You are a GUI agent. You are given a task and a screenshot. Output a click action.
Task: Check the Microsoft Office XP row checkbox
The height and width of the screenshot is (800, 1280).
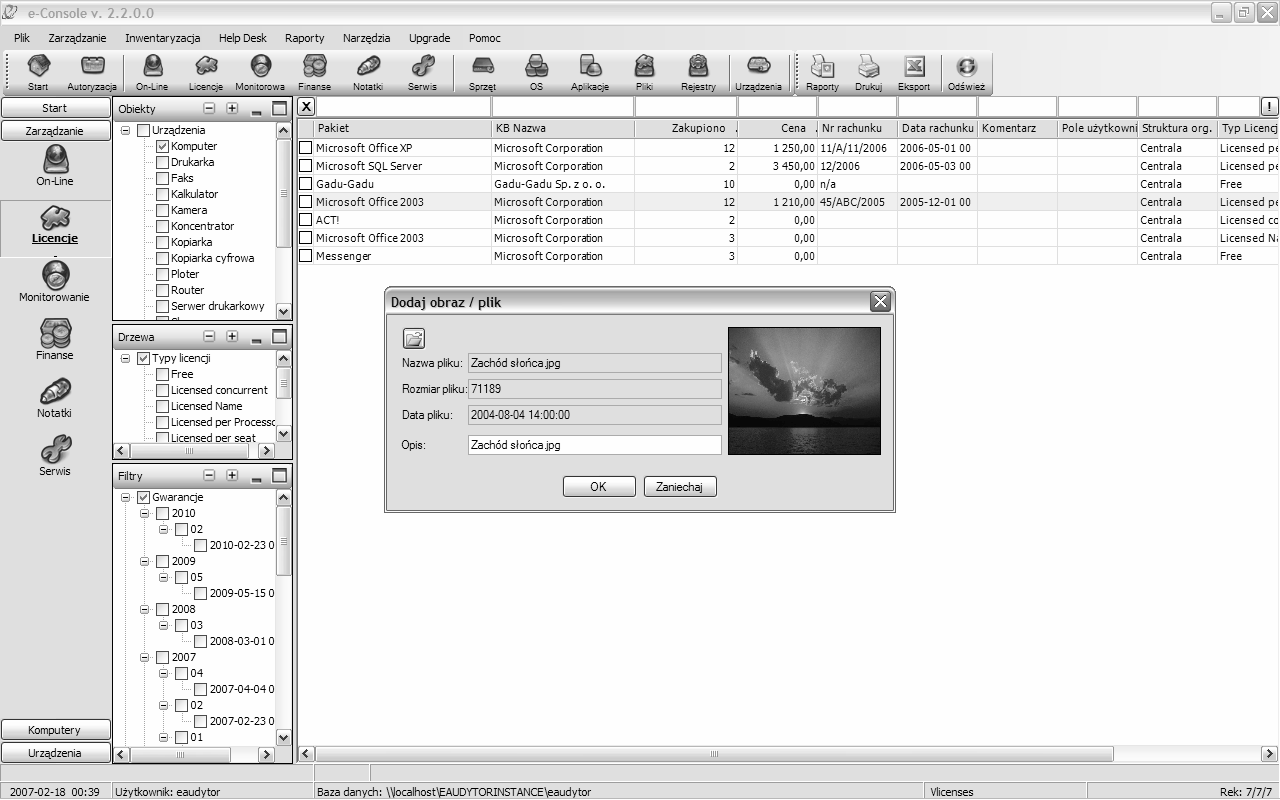click(306, 148)
